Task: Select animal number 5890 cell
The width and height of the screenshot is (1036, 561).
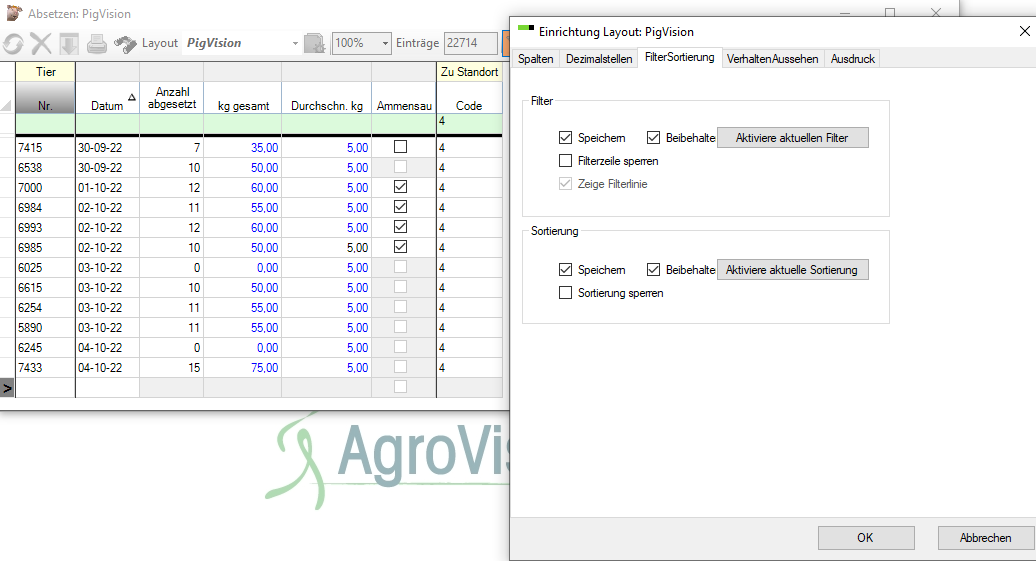Action: [45, 328]
